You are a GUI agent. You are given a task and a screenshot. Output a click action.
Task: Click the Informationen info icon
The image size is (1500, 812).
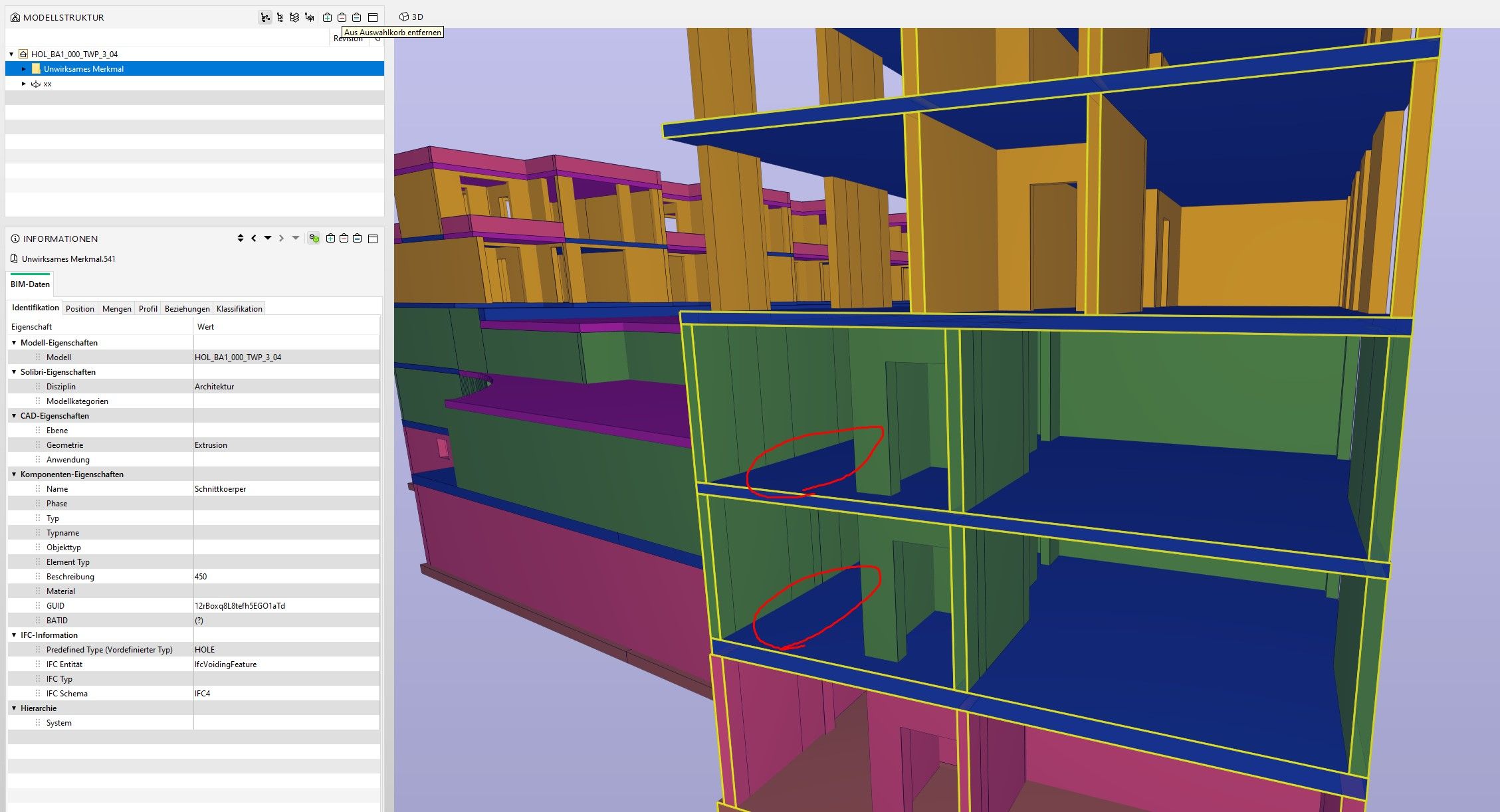click(x=15, y=239)
